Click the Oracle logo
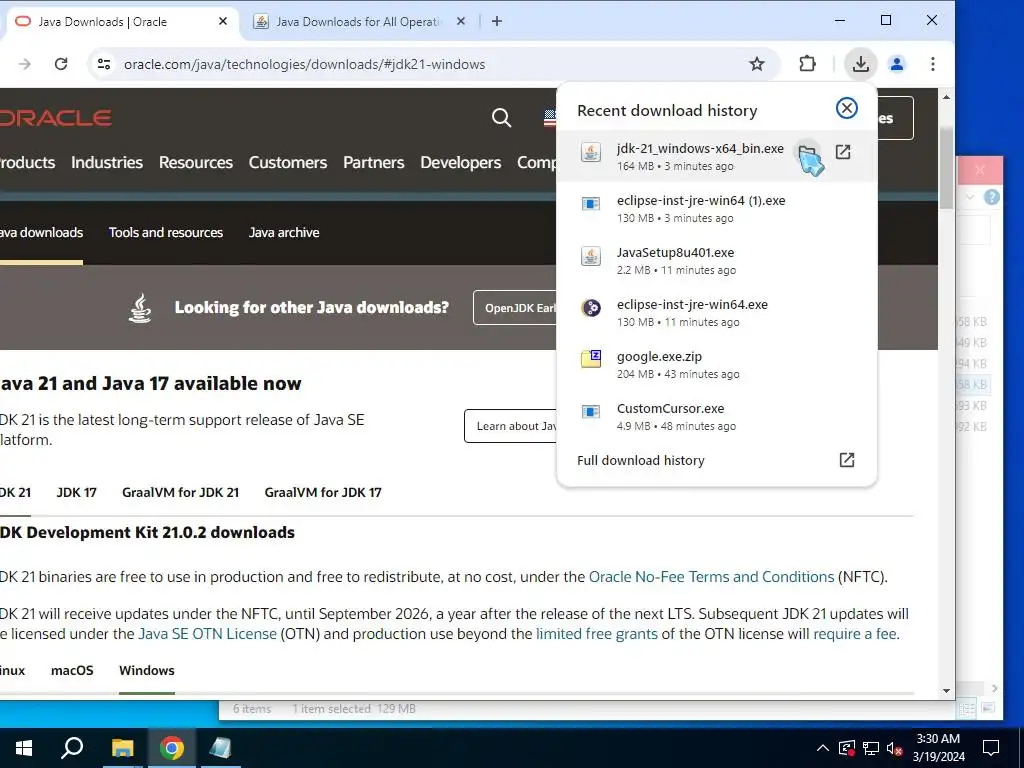This screenshot has width=1024, height=768. (56, 118)
